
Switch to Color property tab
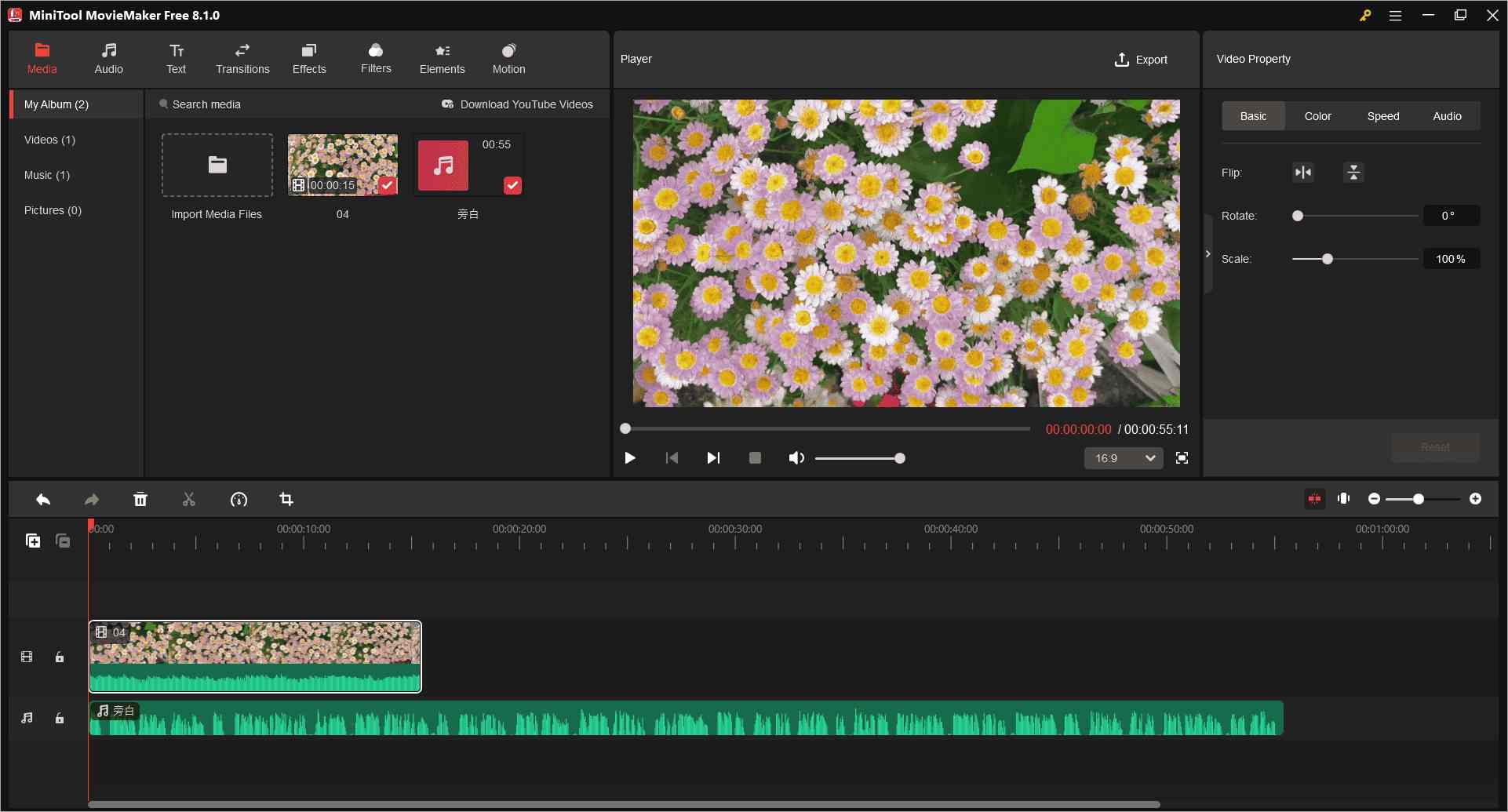click(x=1318, y=116)
